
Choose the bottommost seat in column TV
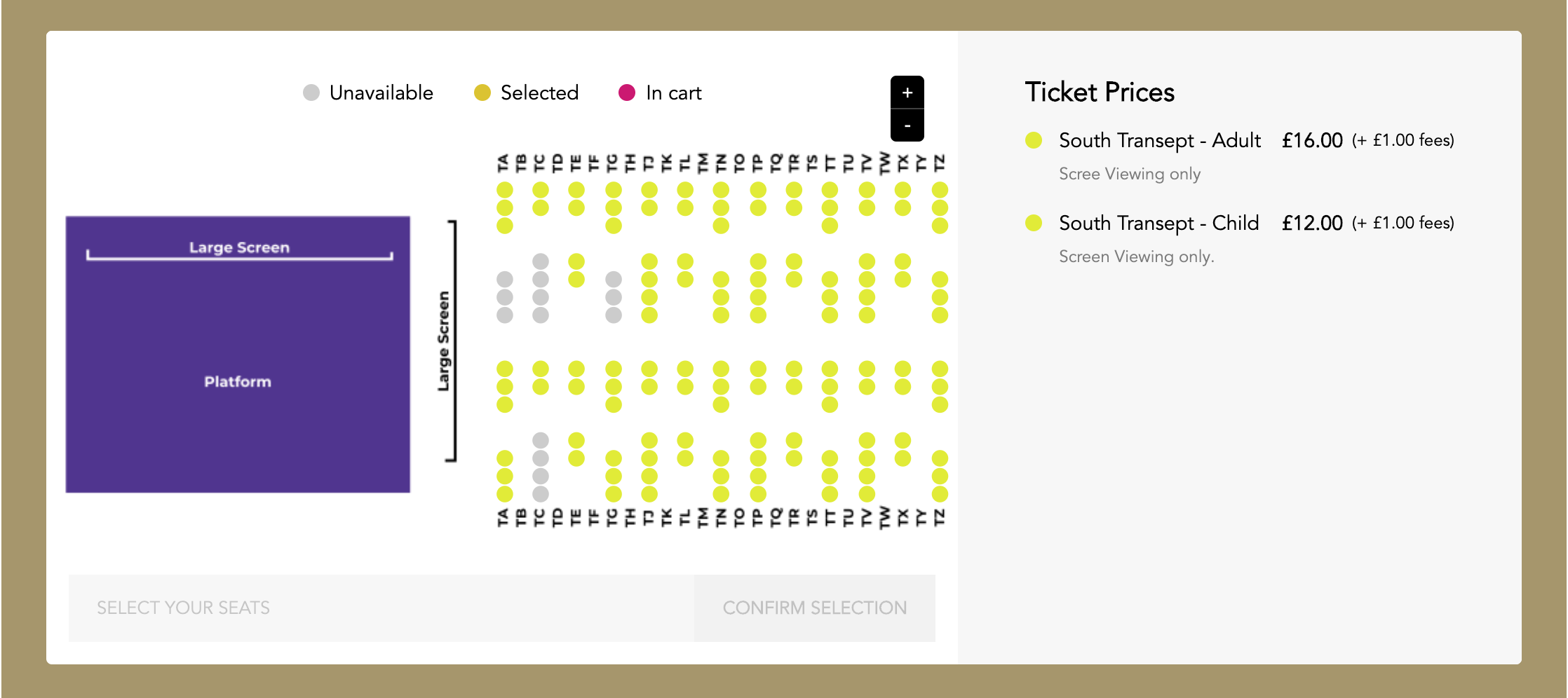point(867,494)
